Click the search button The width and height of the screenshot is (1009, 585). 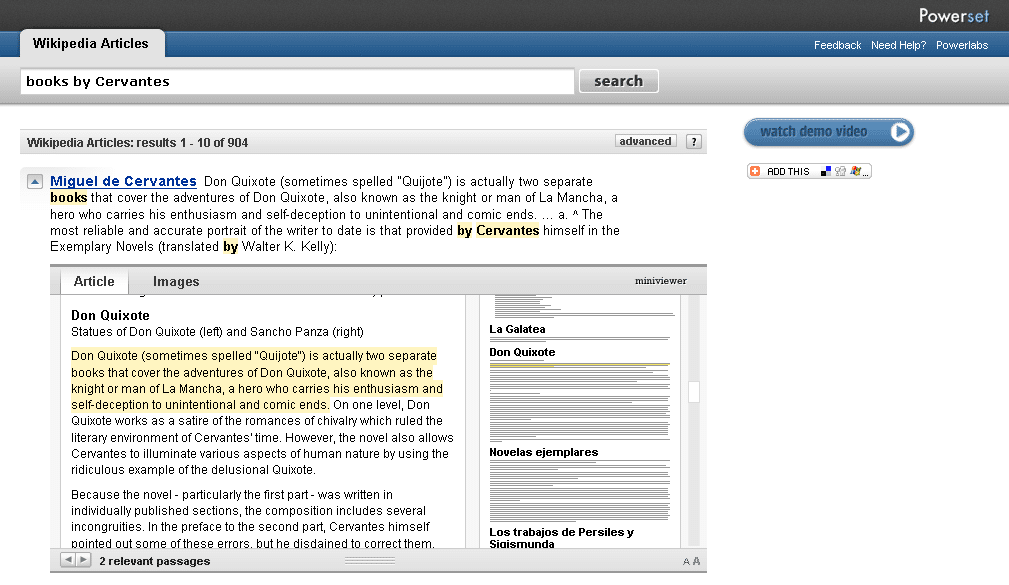coord(618,81)
